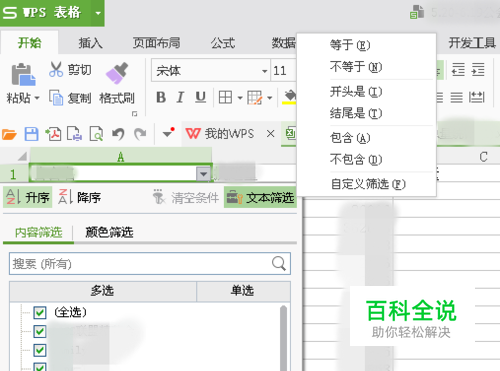Image resolution: width=500 pixels, height=371 pixels.
Task: Open the clipboard group dialog launcher
Action: coord(134,114)
